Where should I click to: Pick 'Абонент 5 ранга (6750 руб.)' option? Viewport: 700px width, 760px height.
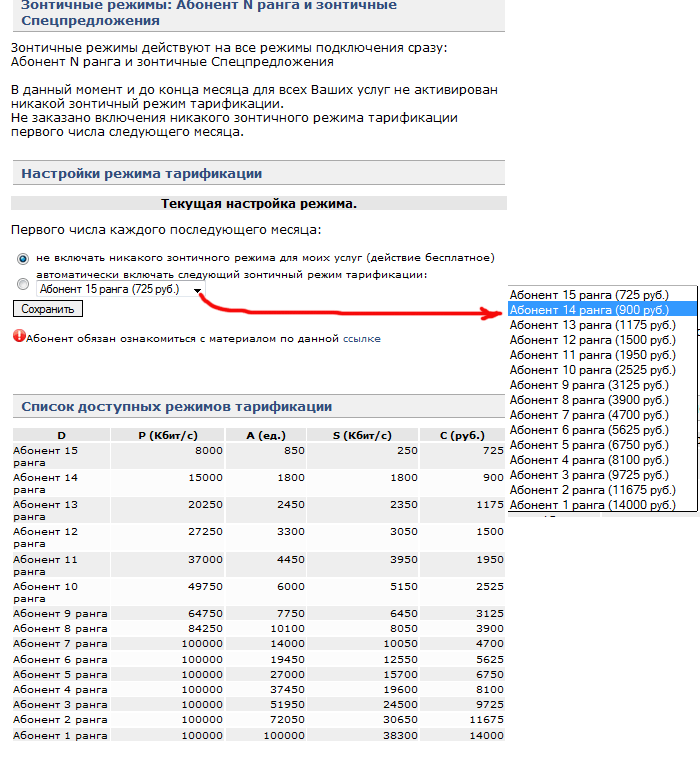click(603, 445)
